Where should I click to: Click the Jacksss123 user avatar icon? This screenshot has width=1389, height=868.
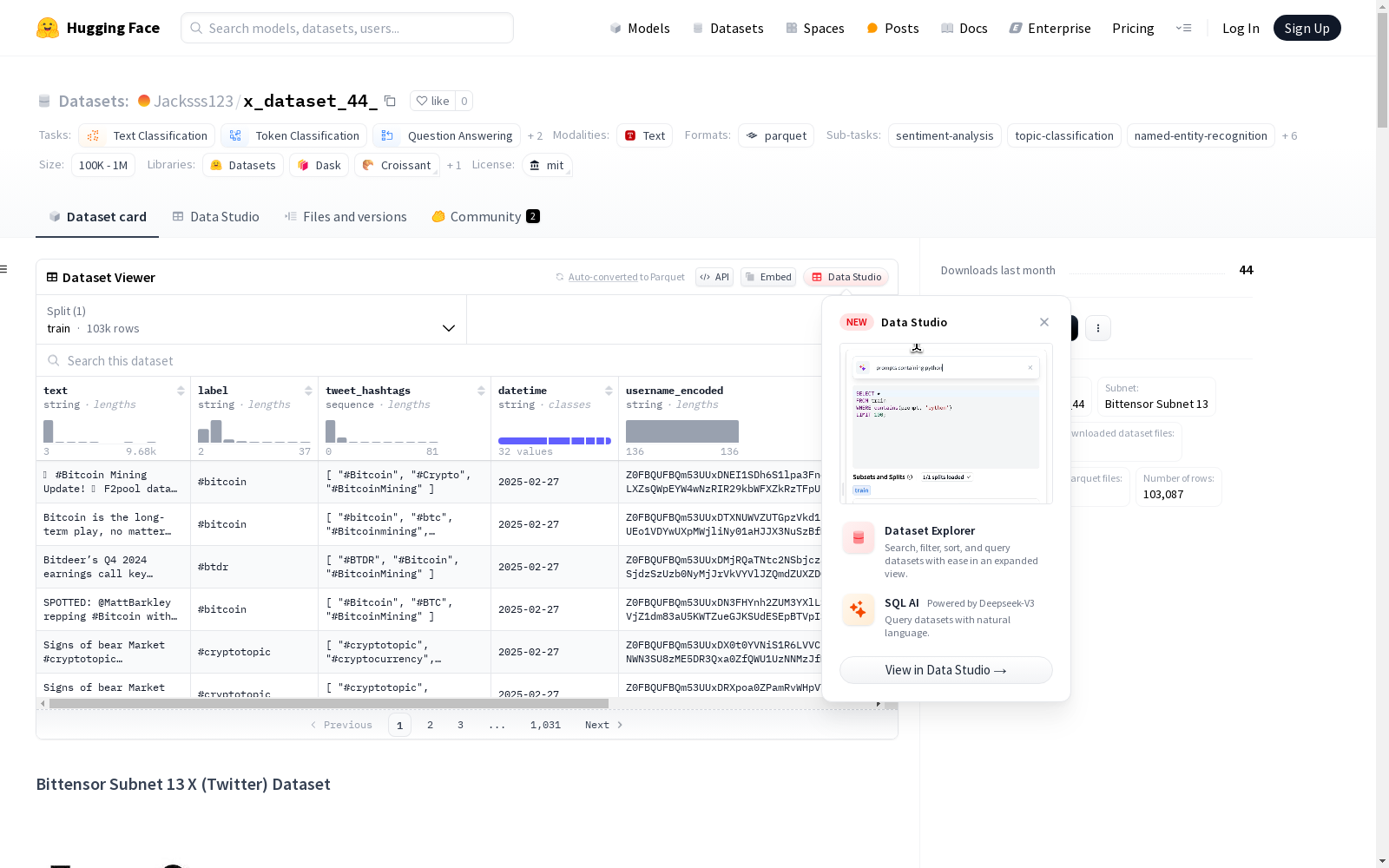pyautogui.click(x=144, y=101)
